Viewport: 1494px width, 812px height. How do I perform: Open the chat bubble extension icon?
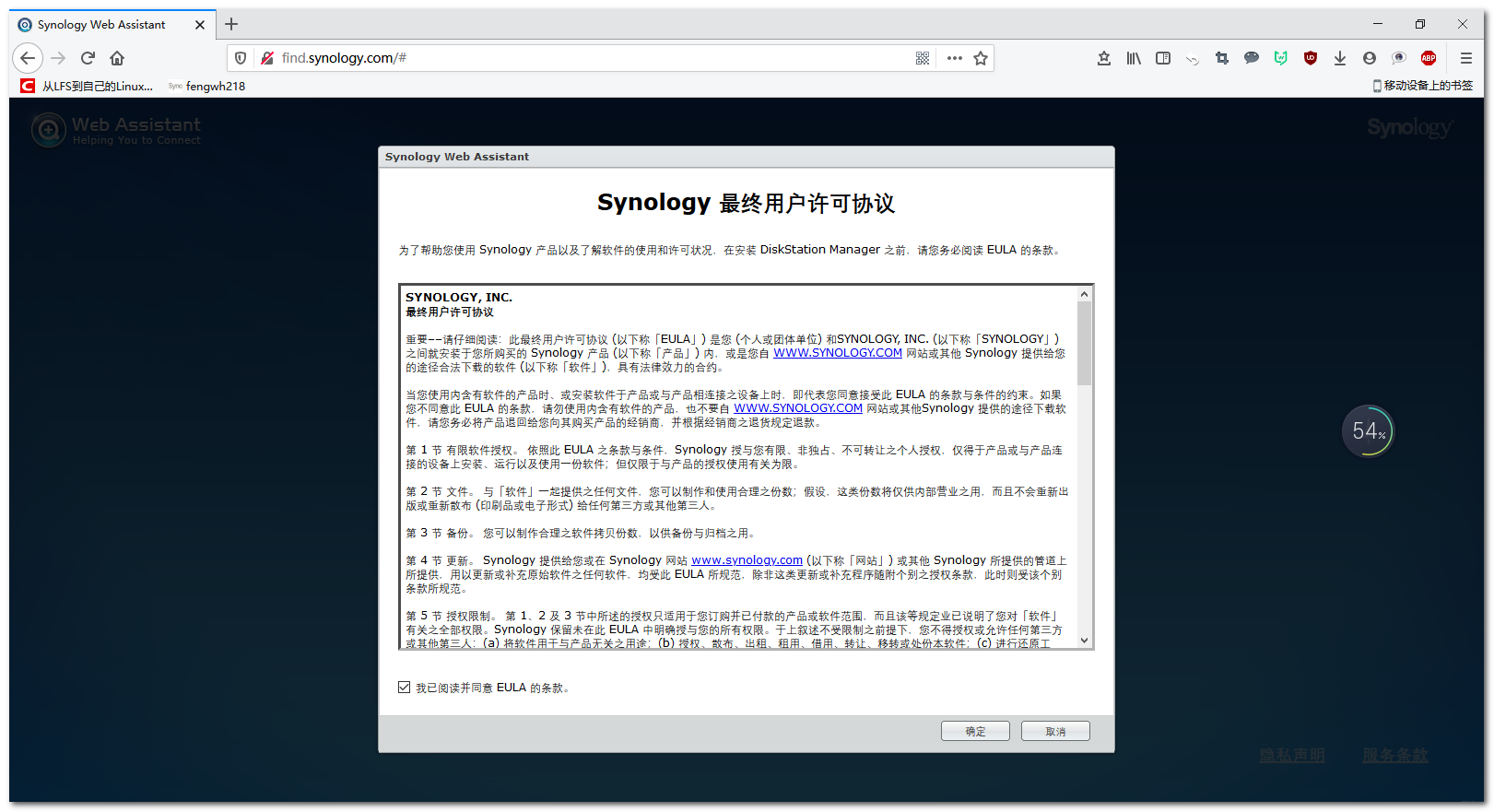(x=1252, y=58)
